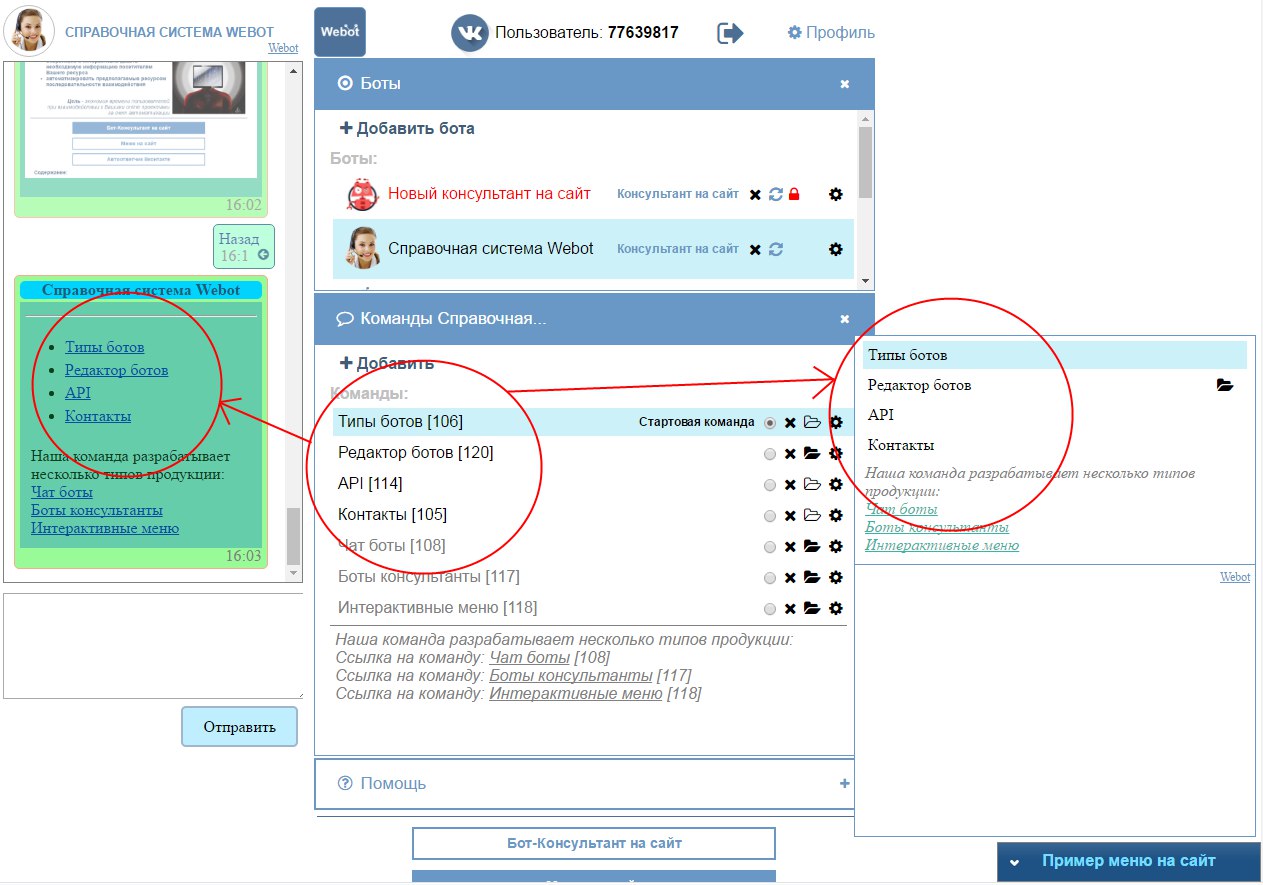
Task: Open the folder icon of Чат боты [108]
Action: click(812, 547)
